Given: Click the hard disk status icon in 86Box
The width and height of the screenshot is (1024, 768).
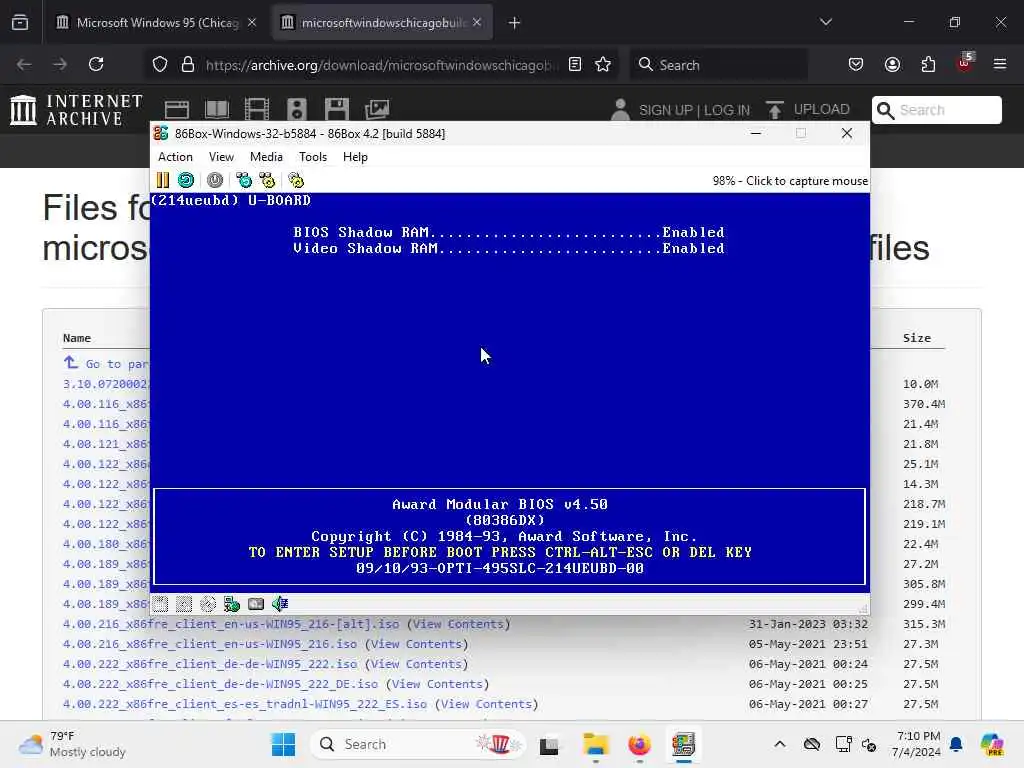Looking at the screenshot, I should pyautogui.click(x=232, y=604).
